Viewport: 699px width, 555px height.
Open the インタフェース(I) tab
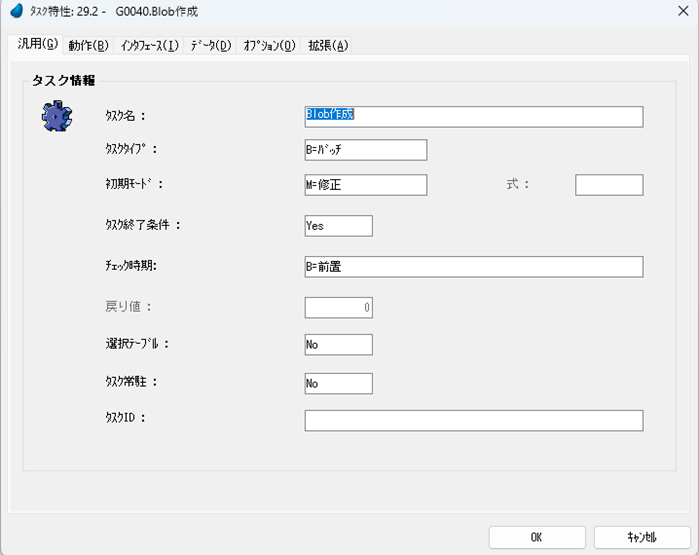click(x=150, y=45)
